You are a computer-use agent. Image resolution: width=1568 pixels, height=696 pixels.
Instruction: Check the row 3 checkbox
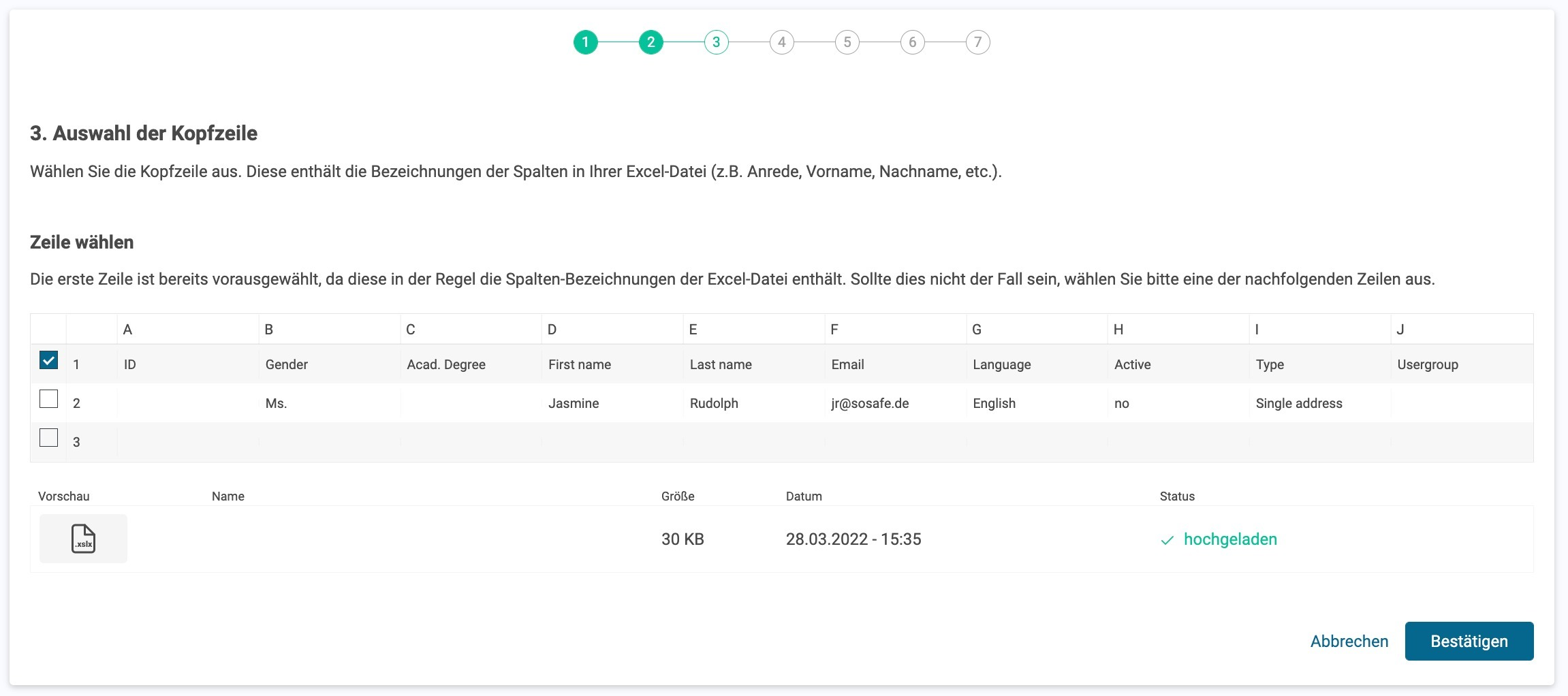pyautogui.click(x=48, y=438)
